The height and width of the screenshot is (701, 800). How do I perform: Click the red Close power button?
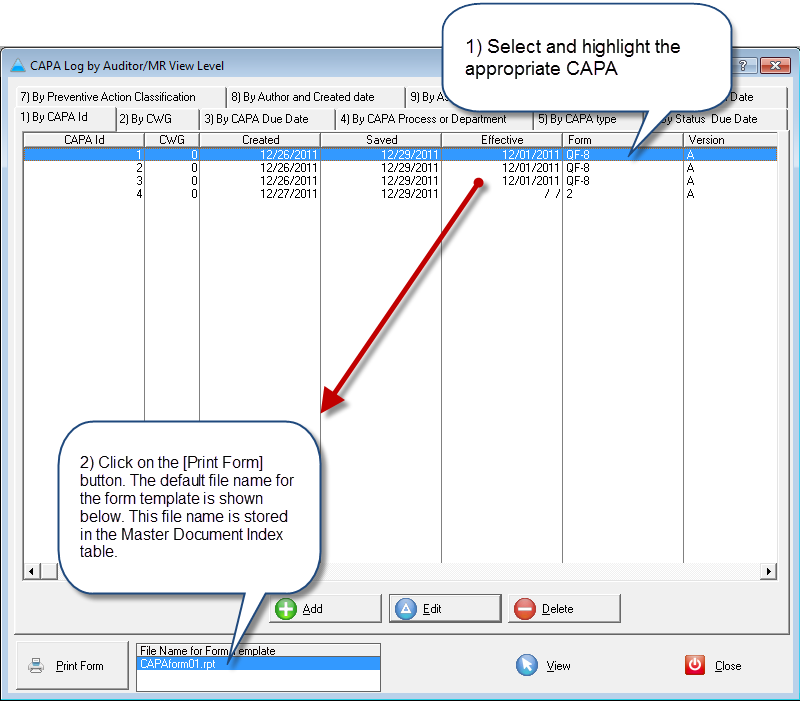coord(714,666)
